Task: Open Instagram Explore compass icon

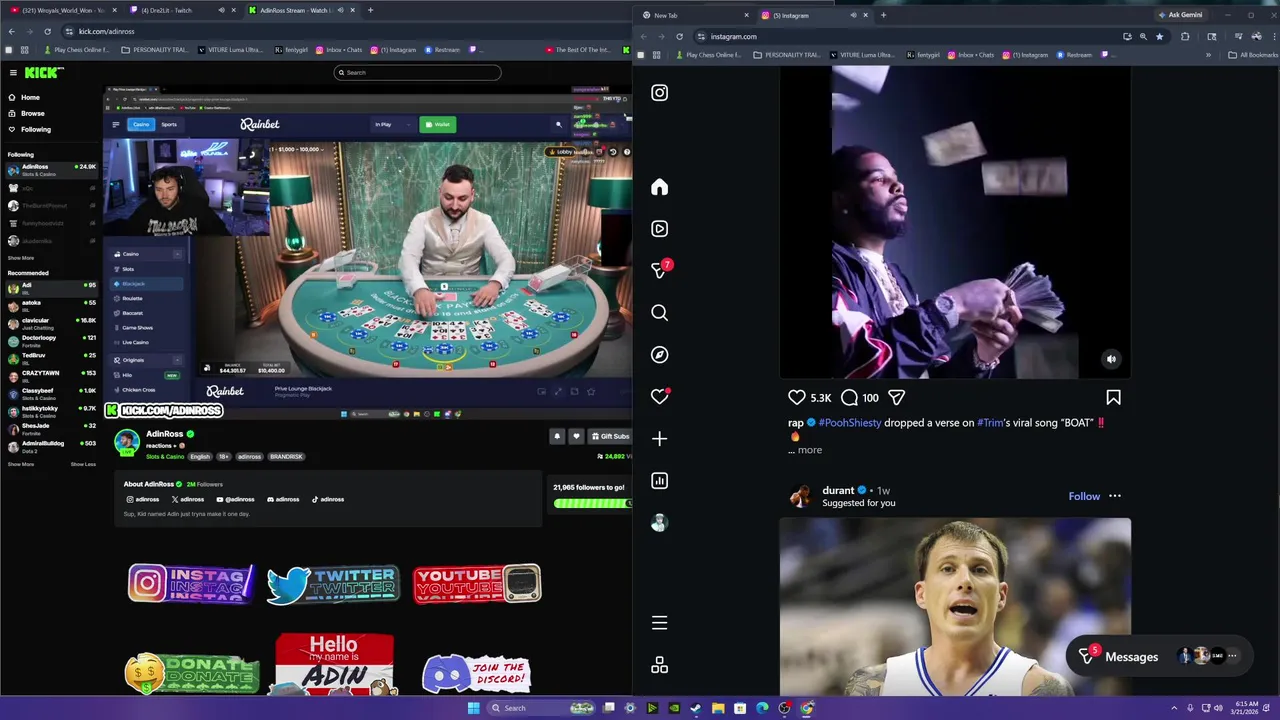Action: pyautogui.click(x=659, y=355)
